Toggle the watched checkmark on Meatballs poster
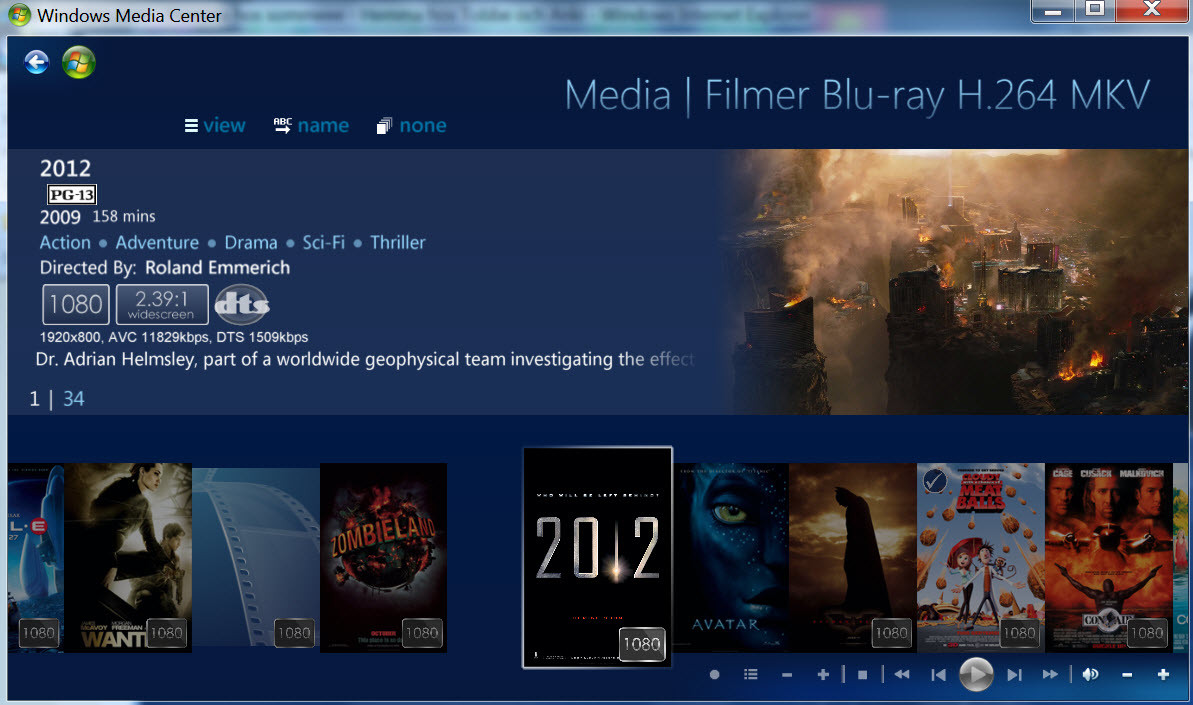Screen dimensions: 1193x705 click(x=934, y=481)
